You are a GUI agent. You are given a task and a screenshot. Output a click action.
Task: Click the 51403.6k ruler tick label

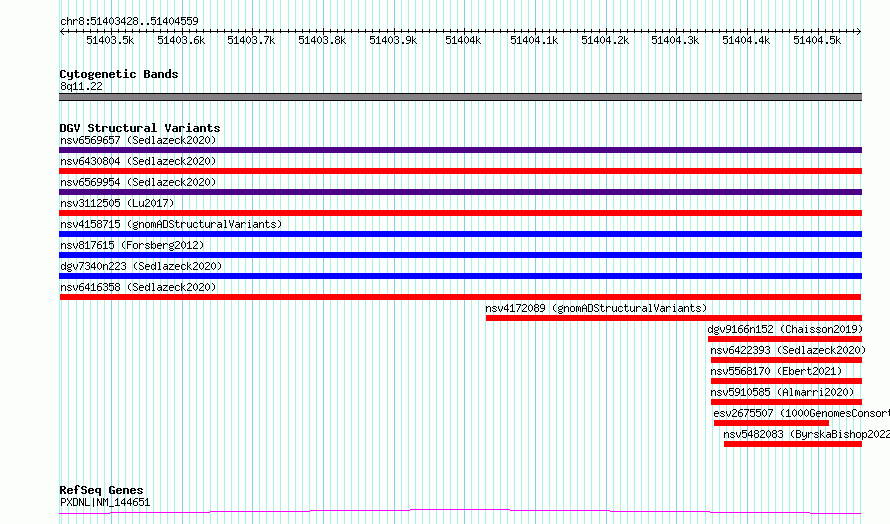pos(181,40)
